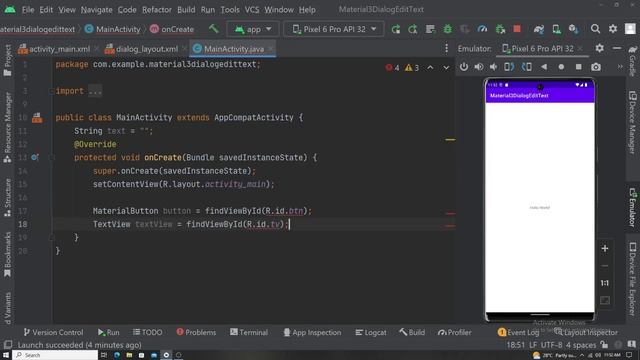
Task: Click the Debug app bug icon
Action: (448, 29)
